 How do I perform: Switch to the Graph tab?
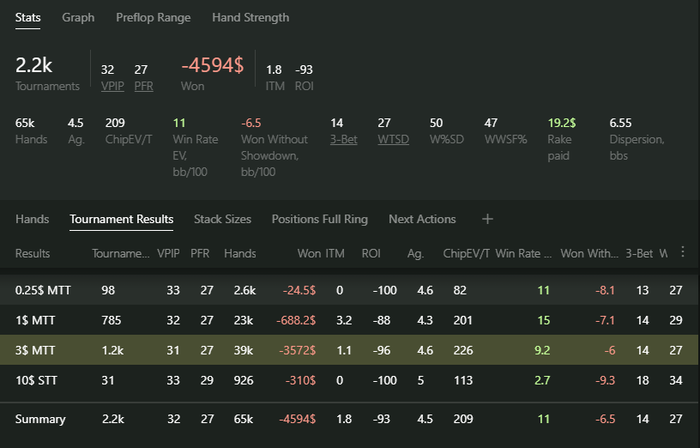point(78,17)
